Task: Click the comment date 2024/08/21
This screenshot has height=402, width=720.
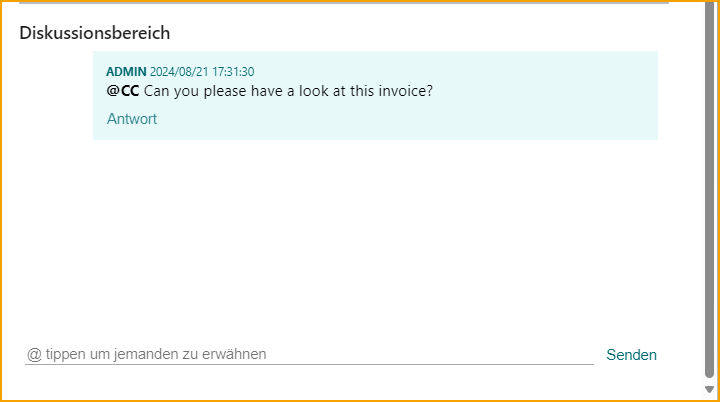Action: [179, 72]
